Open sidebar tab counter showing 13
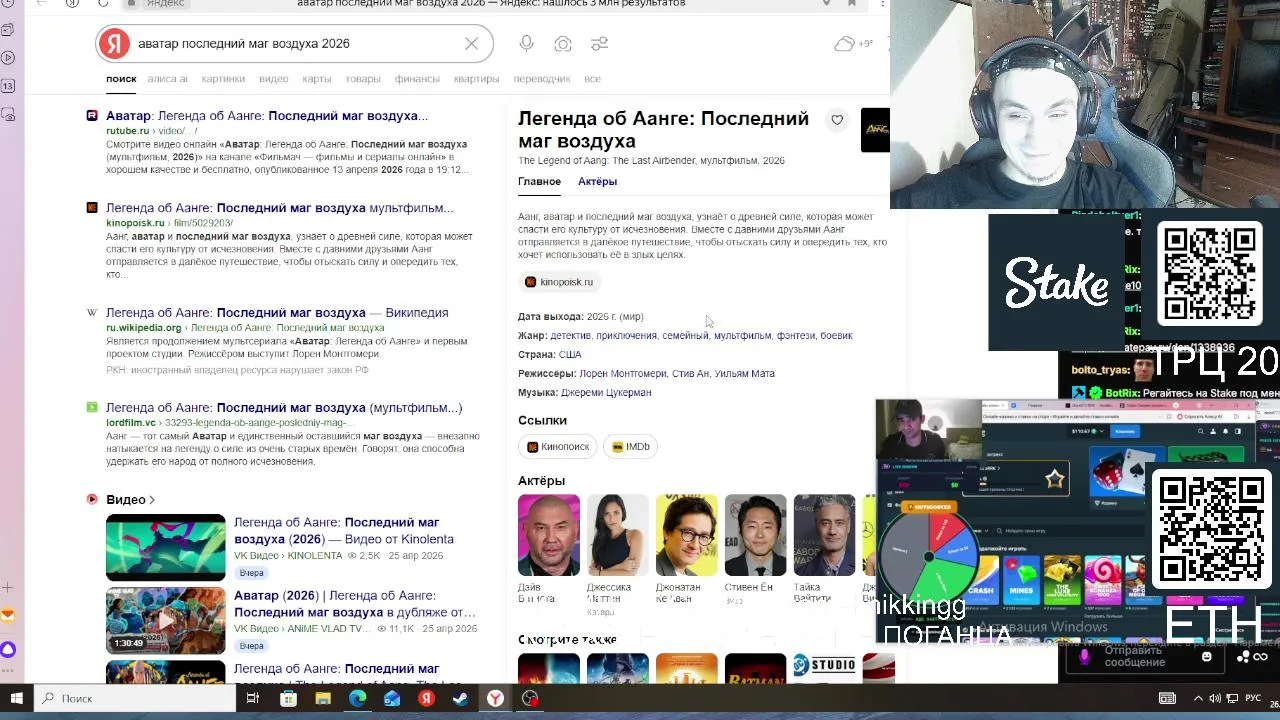The height and width of the screenshot is (720, 1280). 8,86
